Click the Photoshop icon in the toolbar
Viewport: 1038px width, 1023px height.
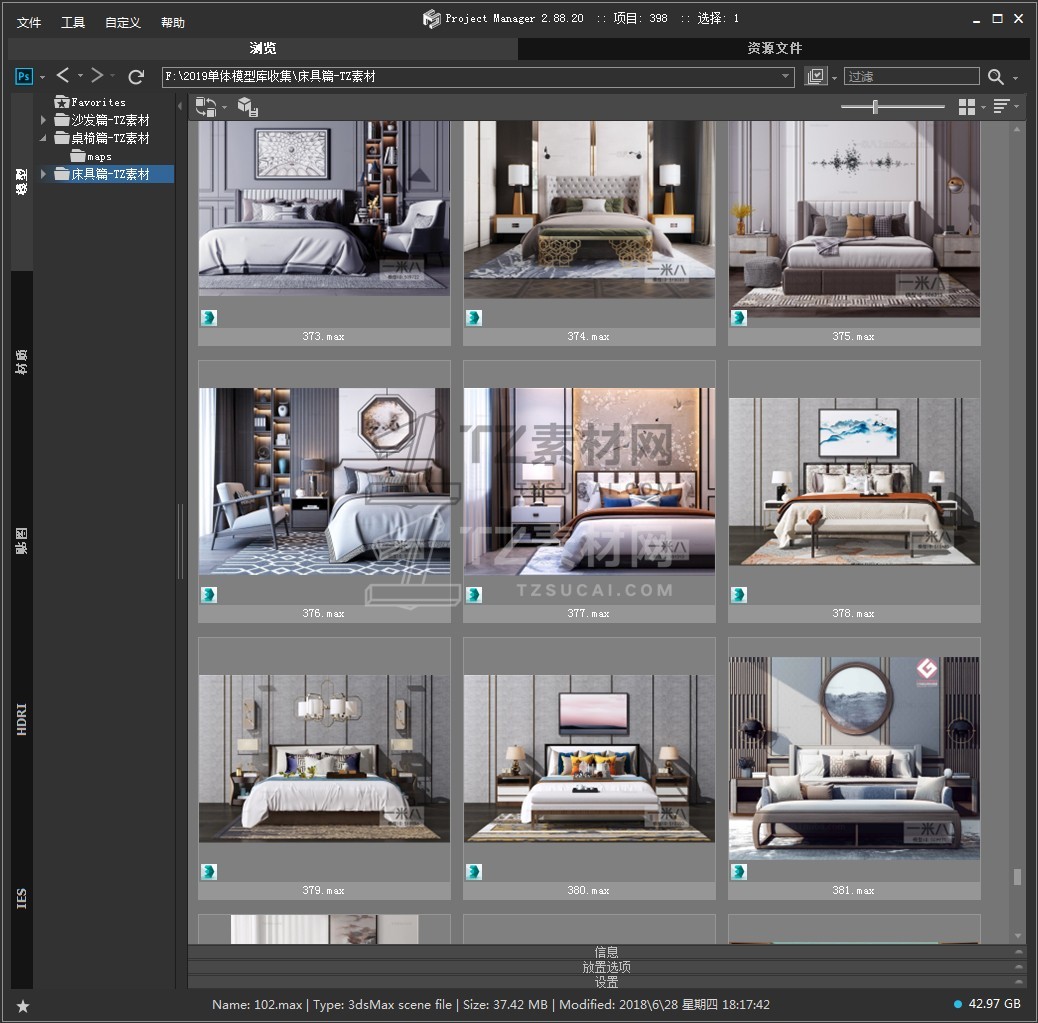(24, 77)
